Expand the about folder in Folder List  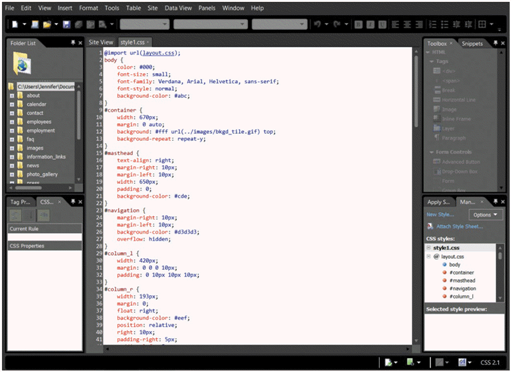point(12,96)
